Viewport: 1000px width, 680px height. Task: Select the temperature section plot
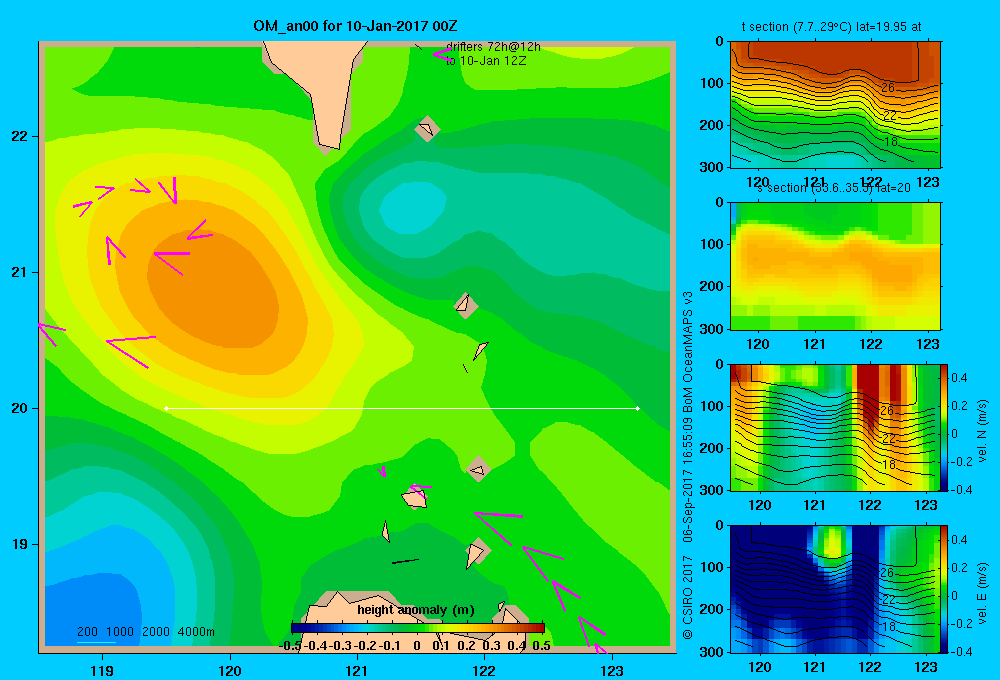coord(835,105)
